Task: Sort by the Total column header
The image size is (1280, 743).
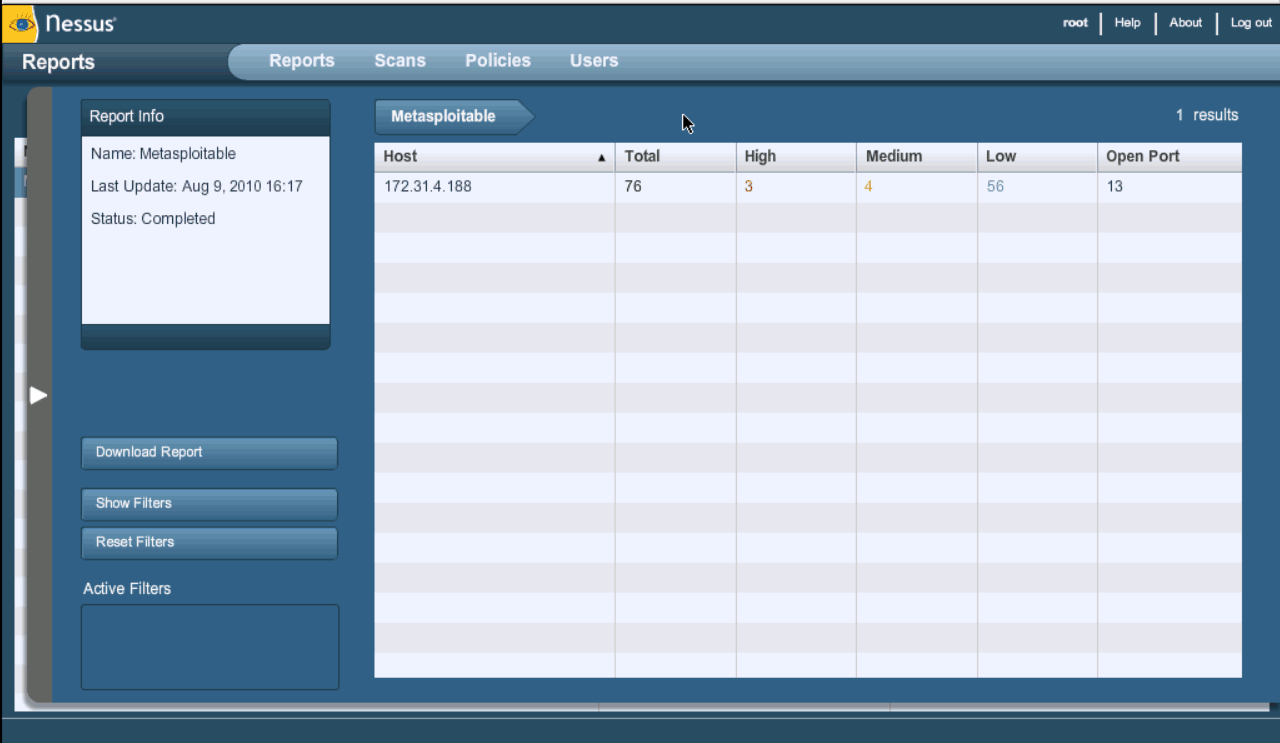Action: (675, 157)
